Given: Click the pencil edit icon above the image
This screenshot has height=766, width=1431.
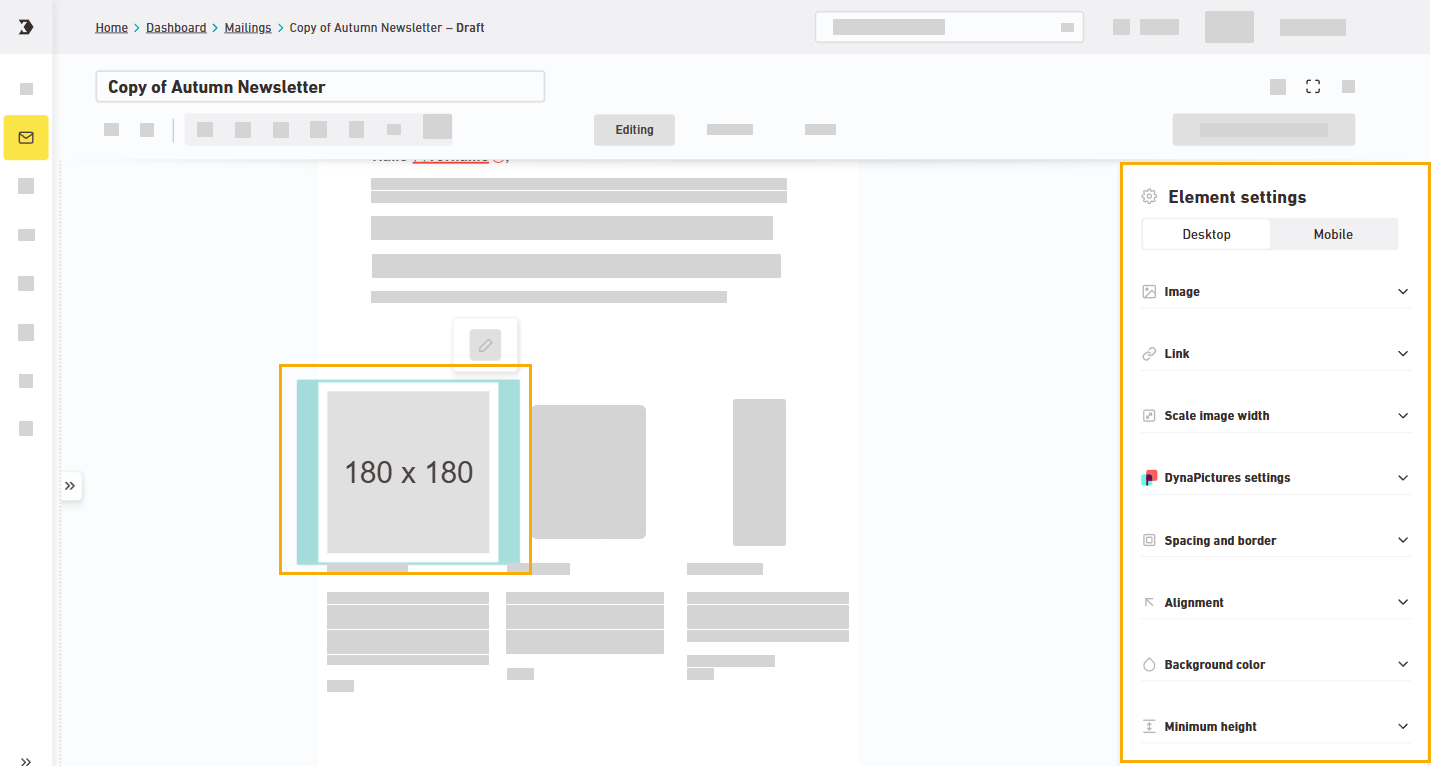Looking at the screenshot, I should point(485,345).
